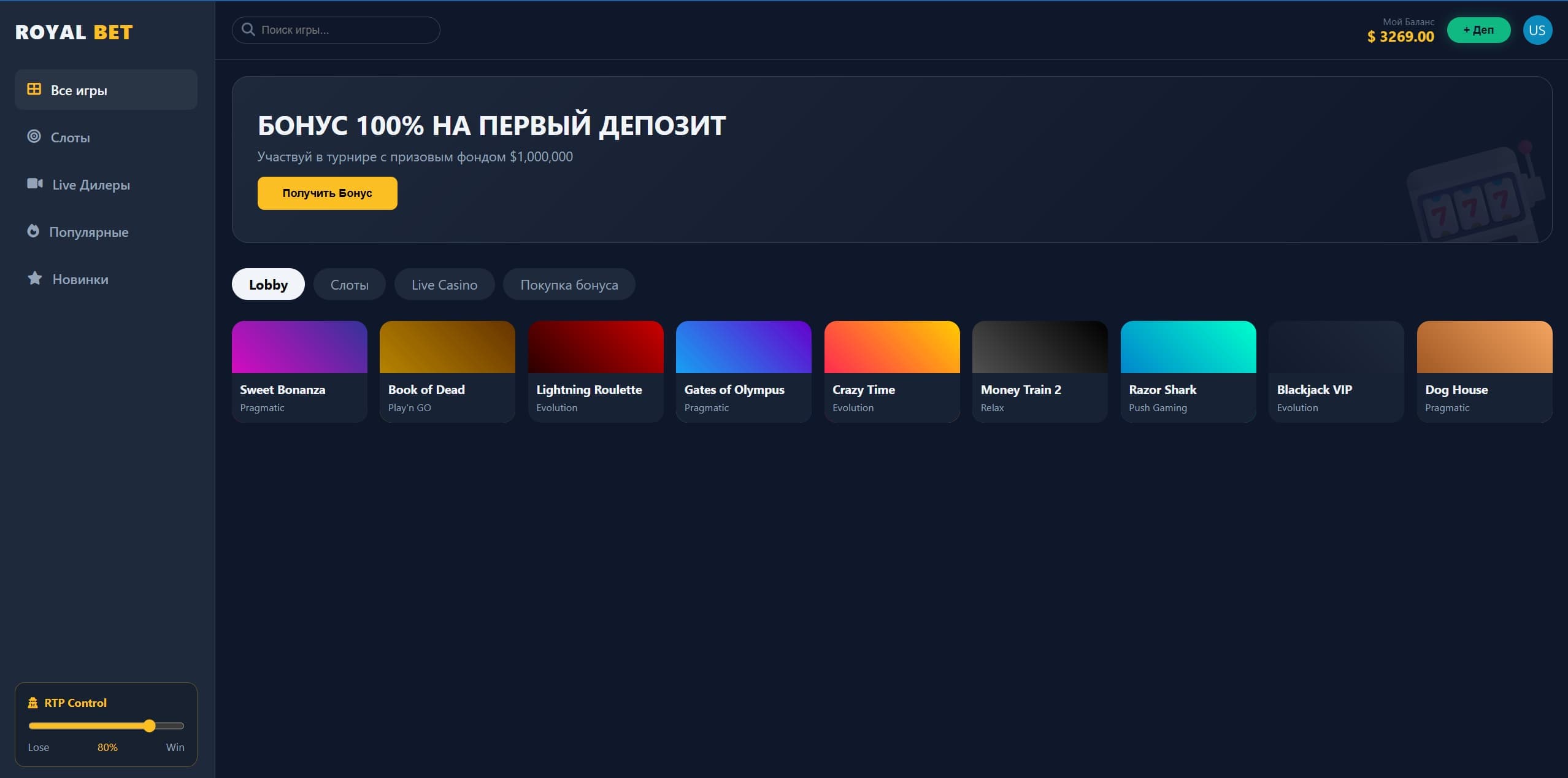This screenshot has width=1568, height=778.
Task: Click in the Поиск игры search field
Action: click(x=336, y=29)
